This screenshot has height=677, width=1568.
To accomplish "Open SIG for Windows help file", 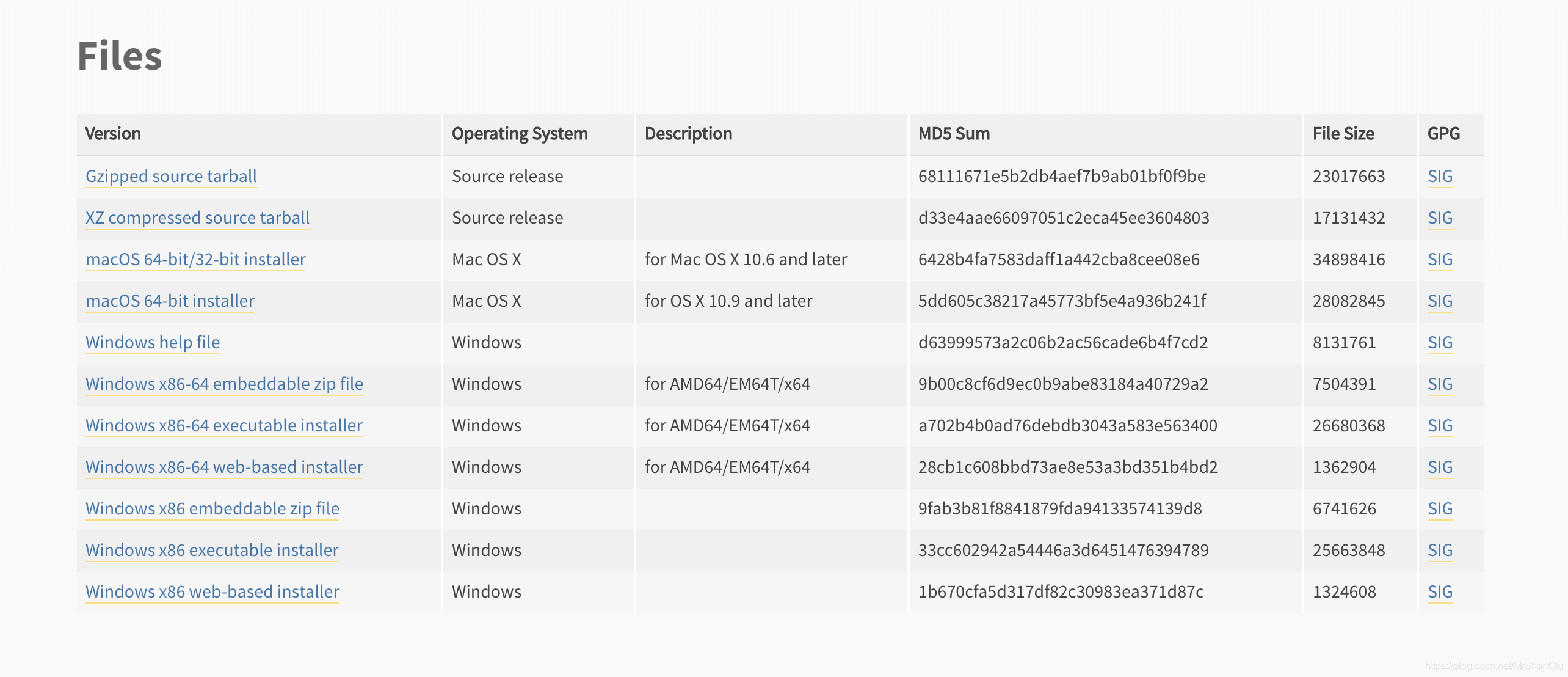I will click(x=1440, y=343).
